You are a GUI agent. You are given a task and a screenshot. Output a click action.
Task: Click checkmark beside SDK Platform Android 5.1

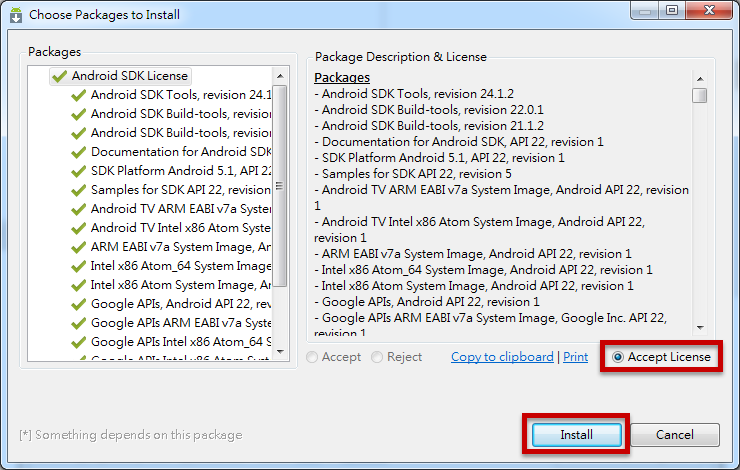point(78,171)
